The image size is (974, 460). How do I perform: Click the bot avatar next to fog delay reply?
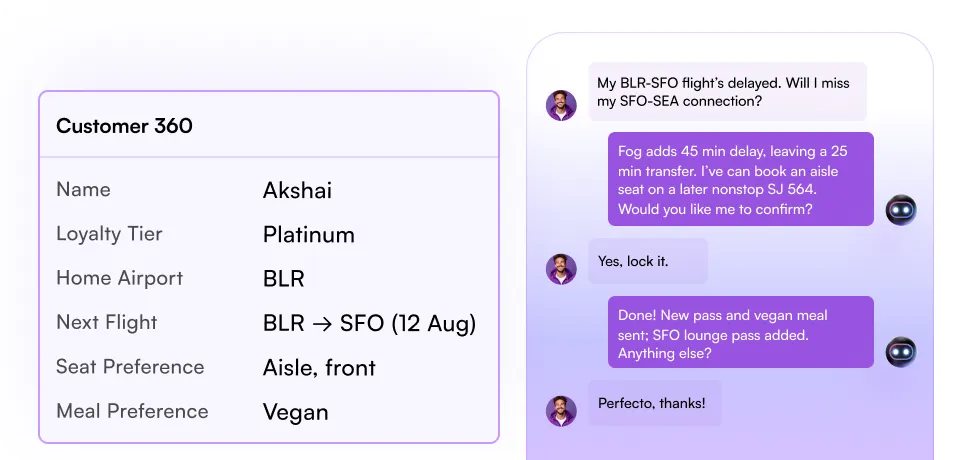point(901,209)
